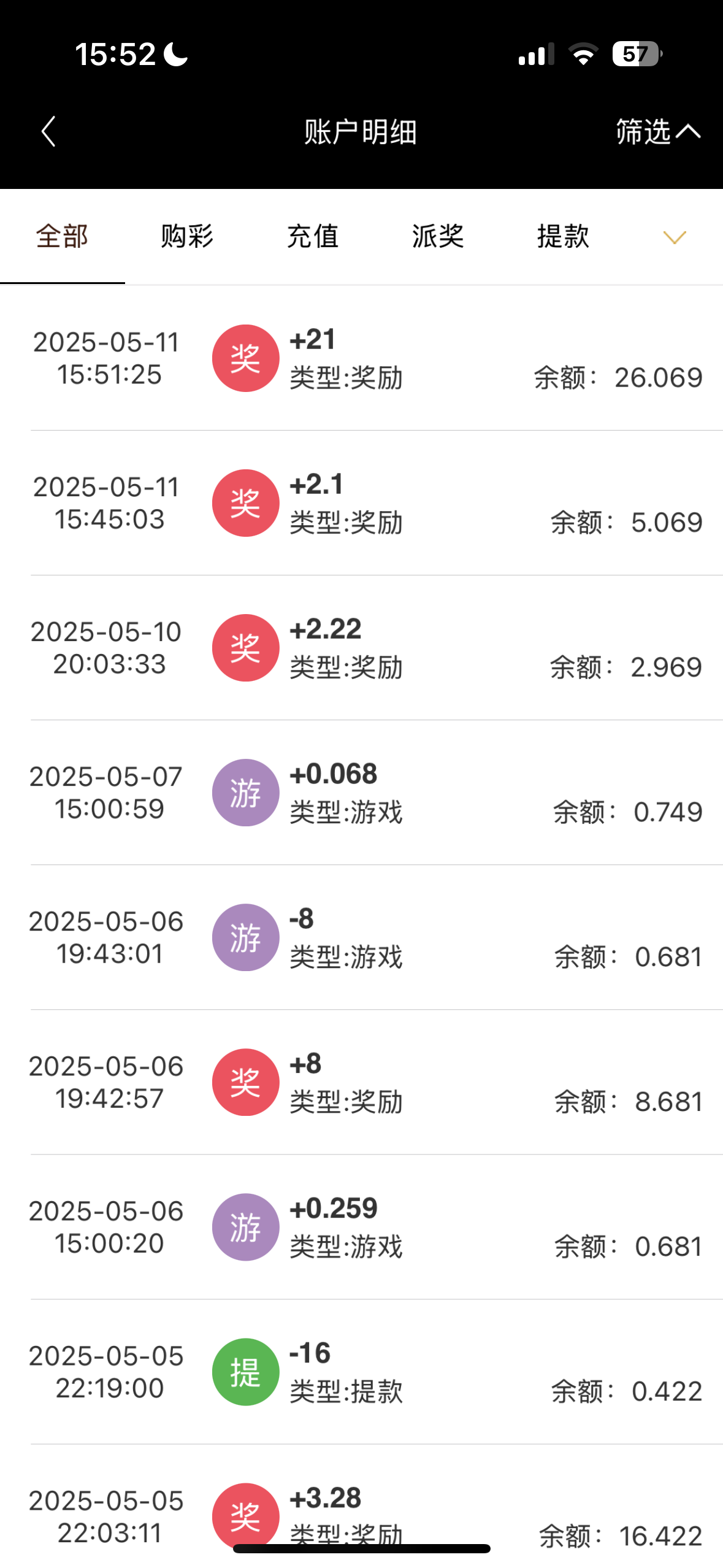Select the 提款 tab
The image size is (723, 1568).
pyautogui.click(x=563, y=237)
